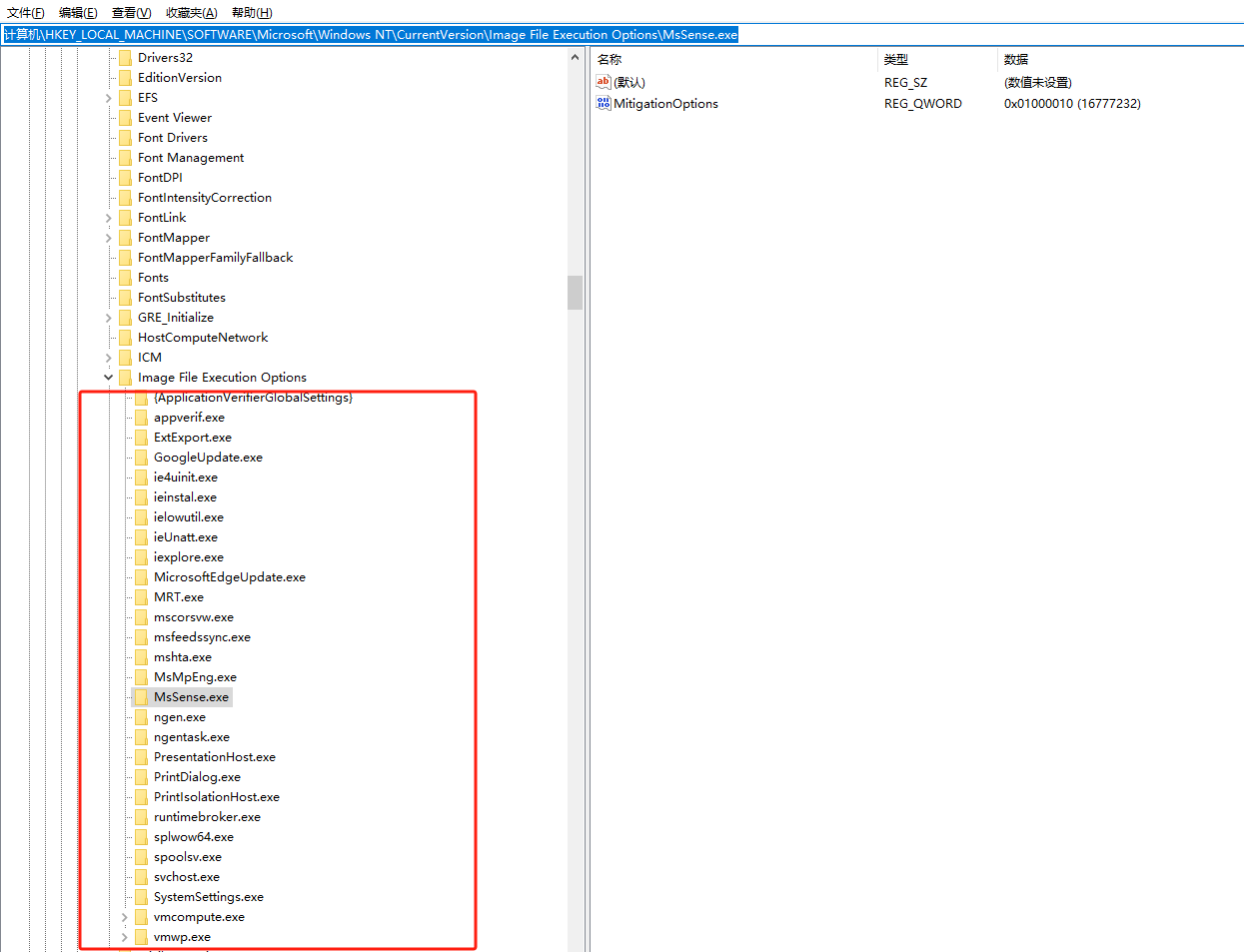Screen dimensions: 1244x952
Task: Click the MitigationOptions value 0x01000010
Action: point(1072,103)
